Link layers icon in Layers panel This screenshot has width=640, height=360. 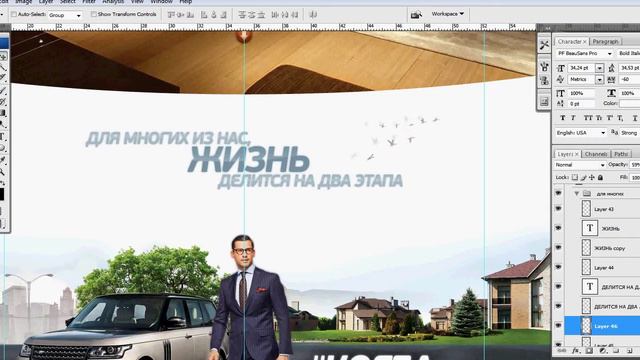click(562, 351)
